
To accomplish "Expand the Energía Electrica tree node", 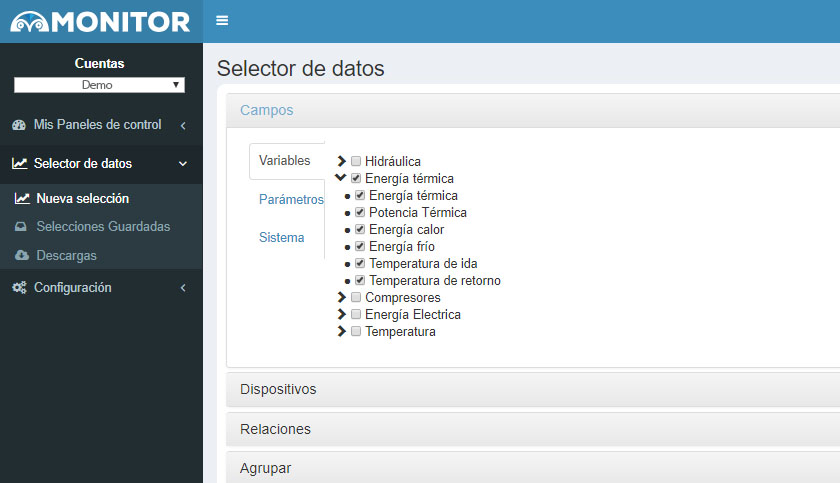I will 341,314.
